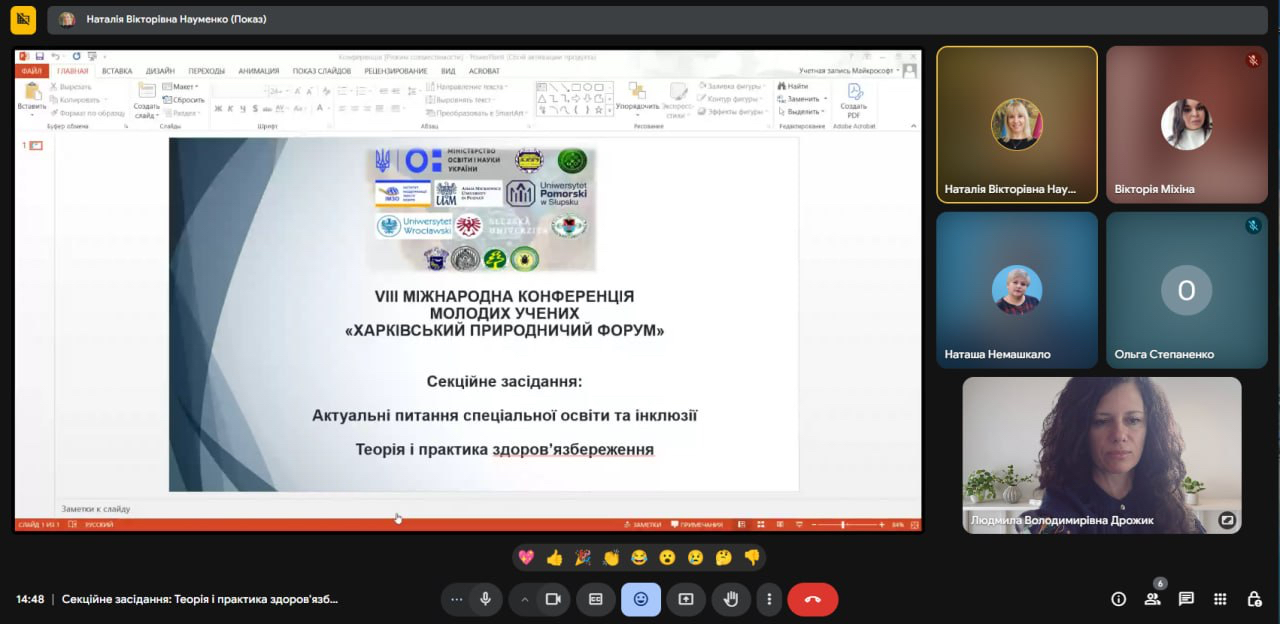This screenshot has height=624, width=1280.
Task: Send the laughing face reaction
Action: tap(639, 557)
